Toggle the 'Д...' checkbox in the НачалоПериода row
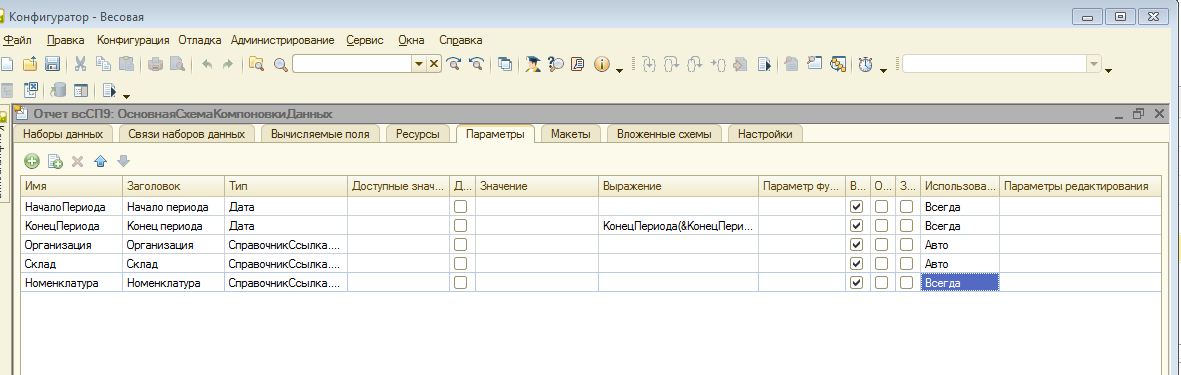The height and width of the screenshot is (375, 1181). pyautogui.click(x=460, y=206)
